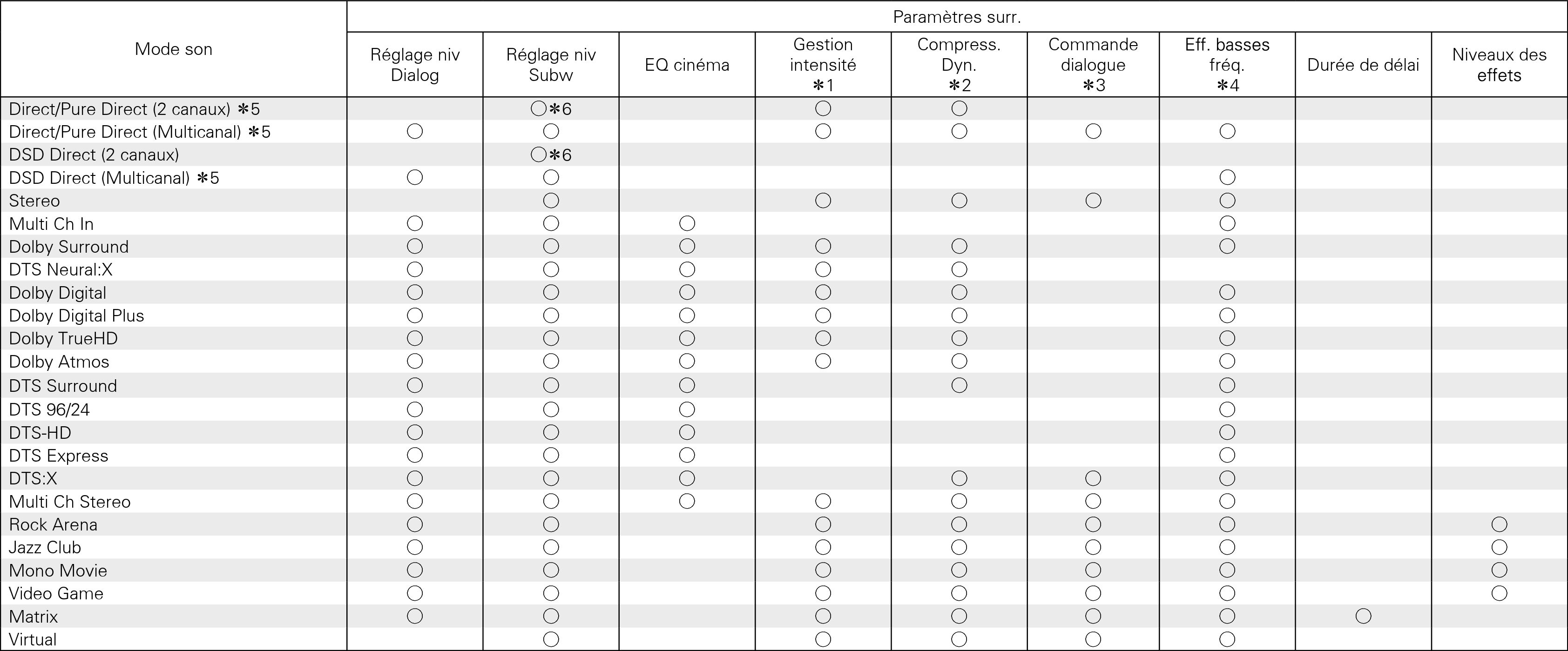This screenshot has width=1568, height=651.
Task: Click the Paramètres surr. header
Action: (x=957, y=17)
